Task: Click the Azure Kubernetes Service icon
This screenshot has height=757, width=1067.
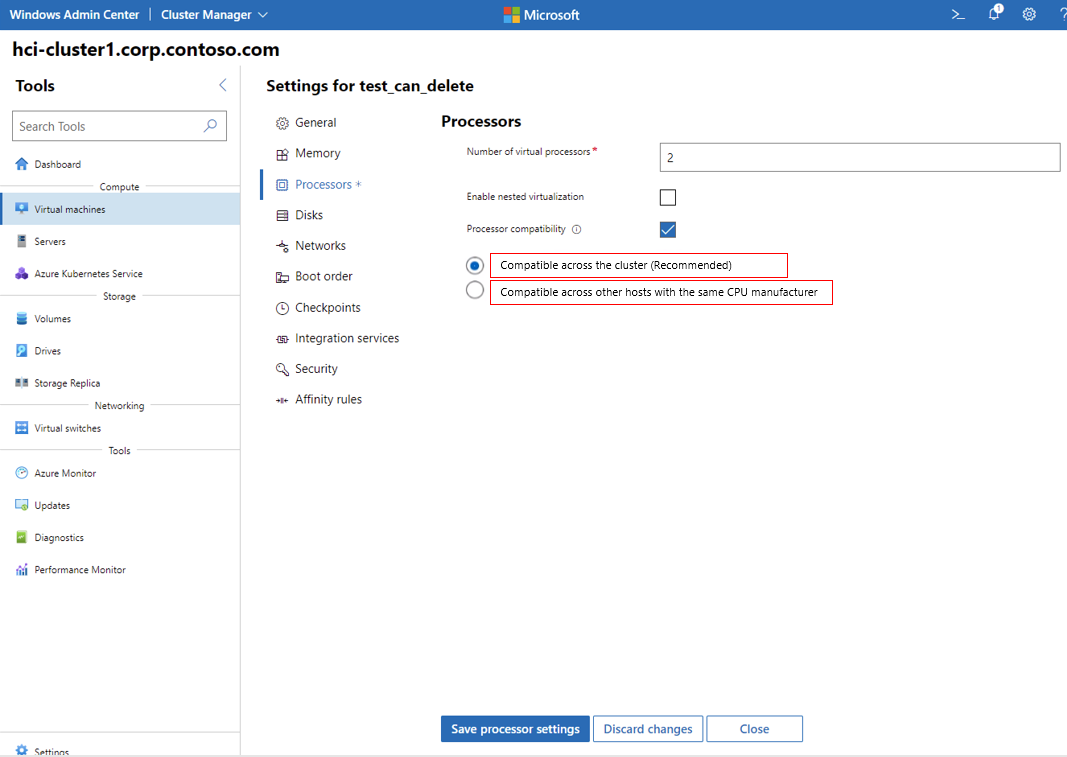Action: tap(22, 273)
